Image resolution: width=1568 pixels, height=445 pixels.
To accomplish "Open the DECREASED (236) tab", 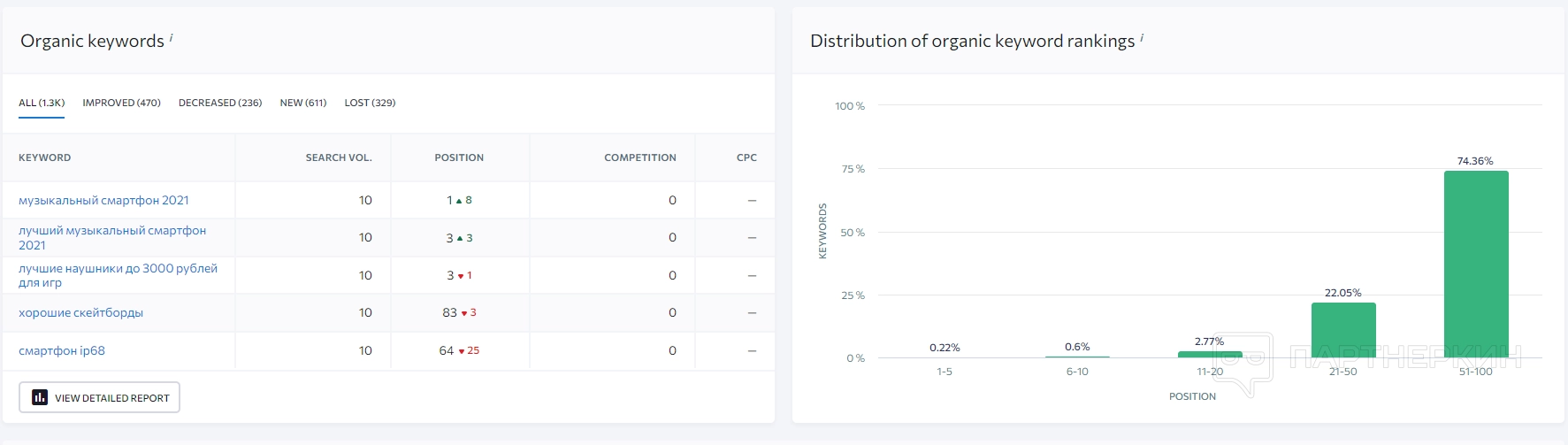I will [220, 103].
